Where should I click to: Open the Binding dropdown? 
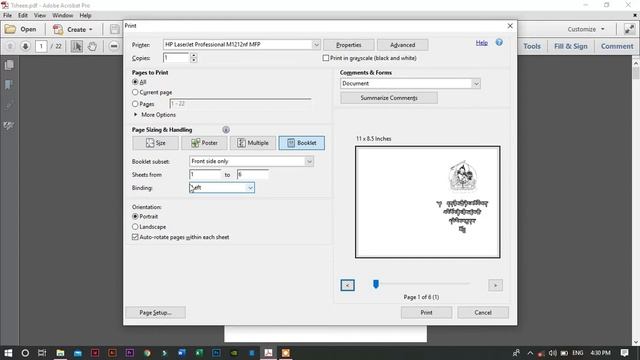(250, 188)
